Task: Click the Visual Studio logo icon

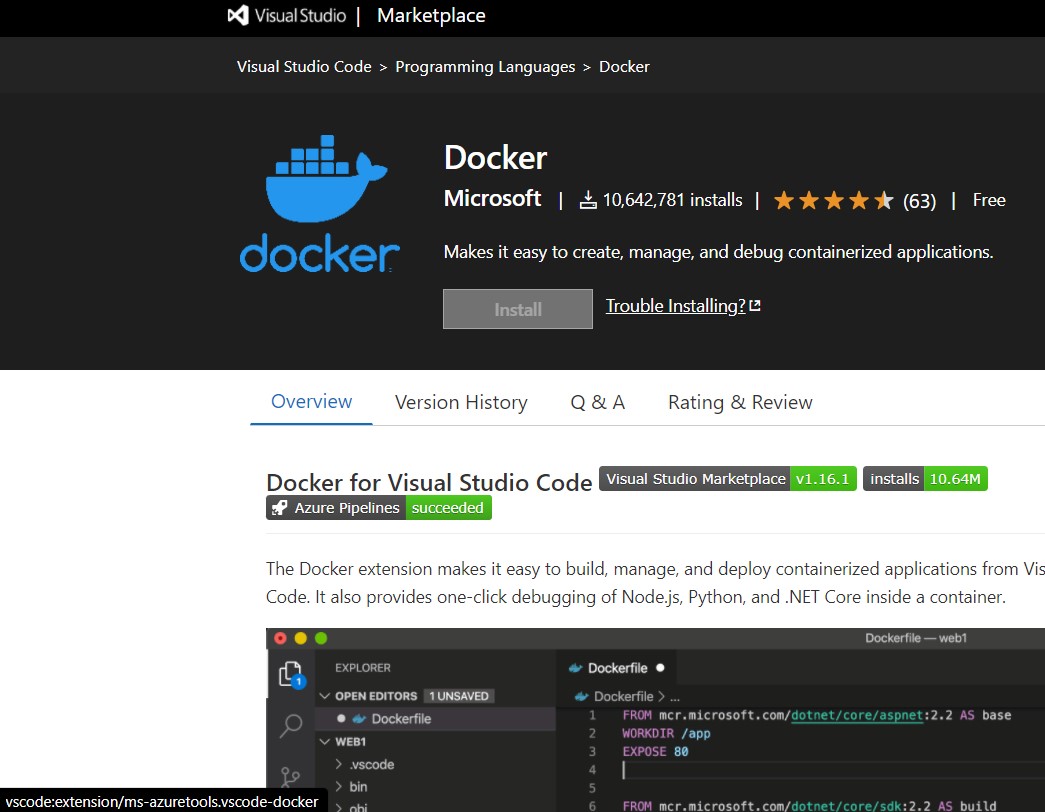Action: [x=238, y=15]
